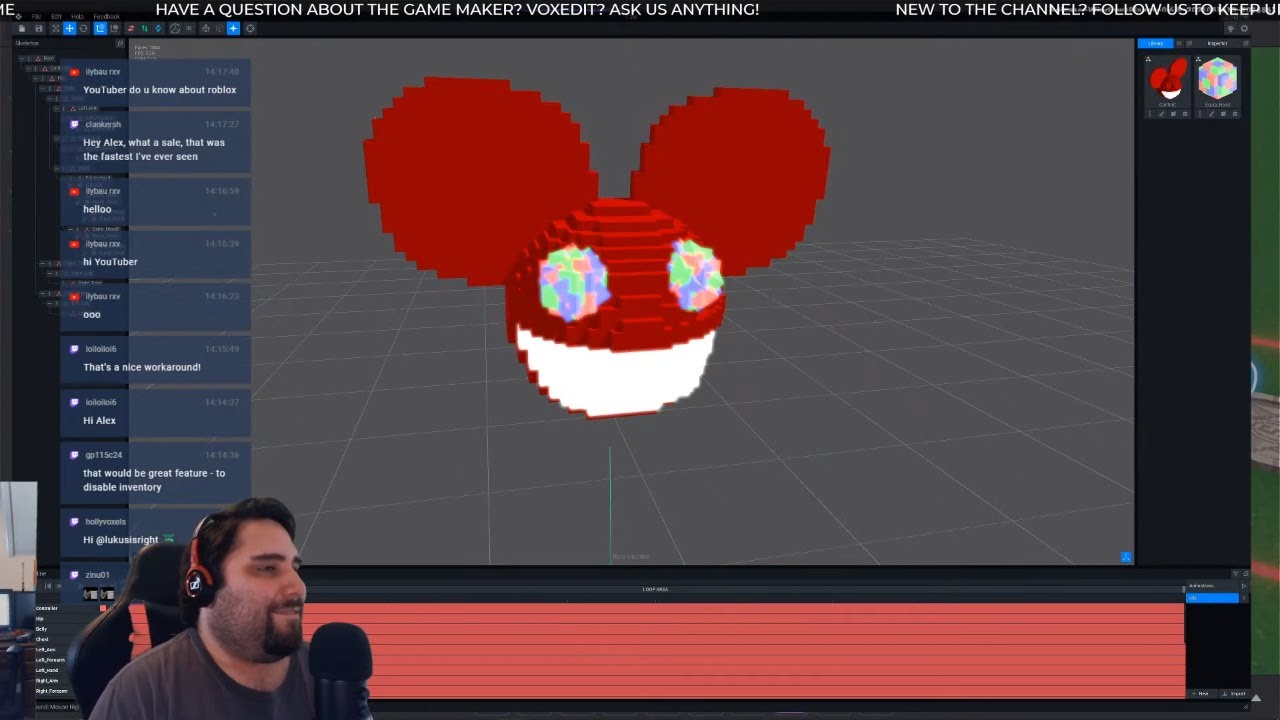
Task: Click the green vertical arrows toolbar icon
Action: pos(144,29)
